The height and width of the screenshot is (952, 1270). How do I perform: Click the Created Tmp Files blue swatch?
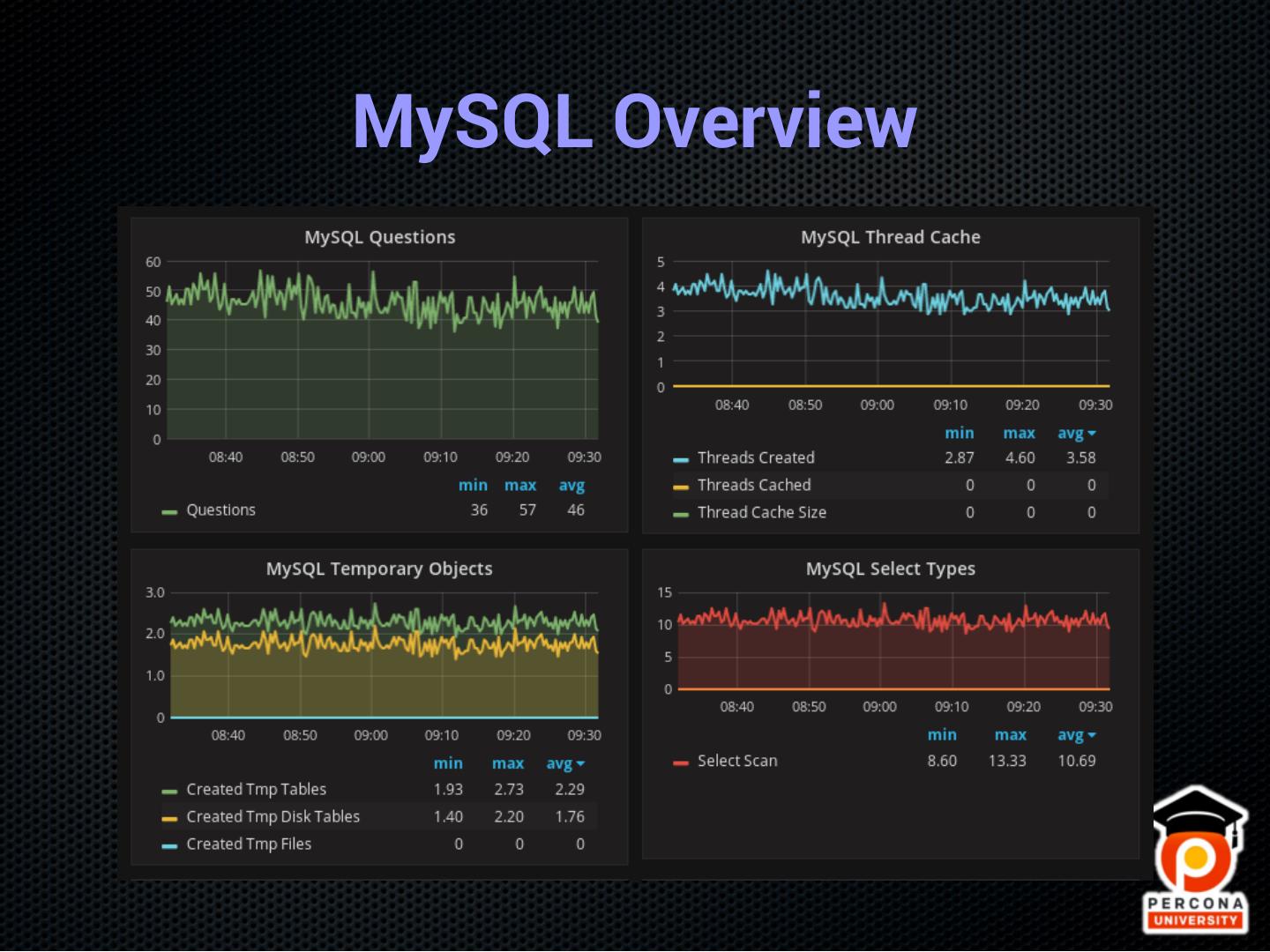coord(169,845)
